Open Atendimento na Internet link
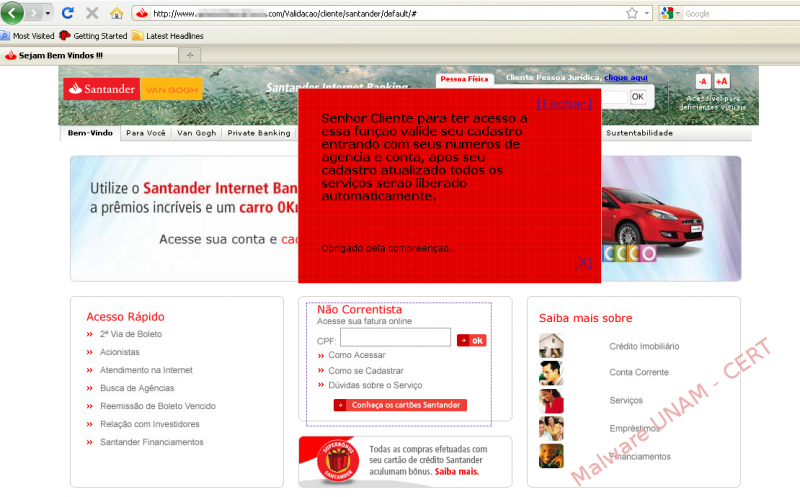Image resolution: width=800 pixels, height=497 pixels. (x=146, y=370)
